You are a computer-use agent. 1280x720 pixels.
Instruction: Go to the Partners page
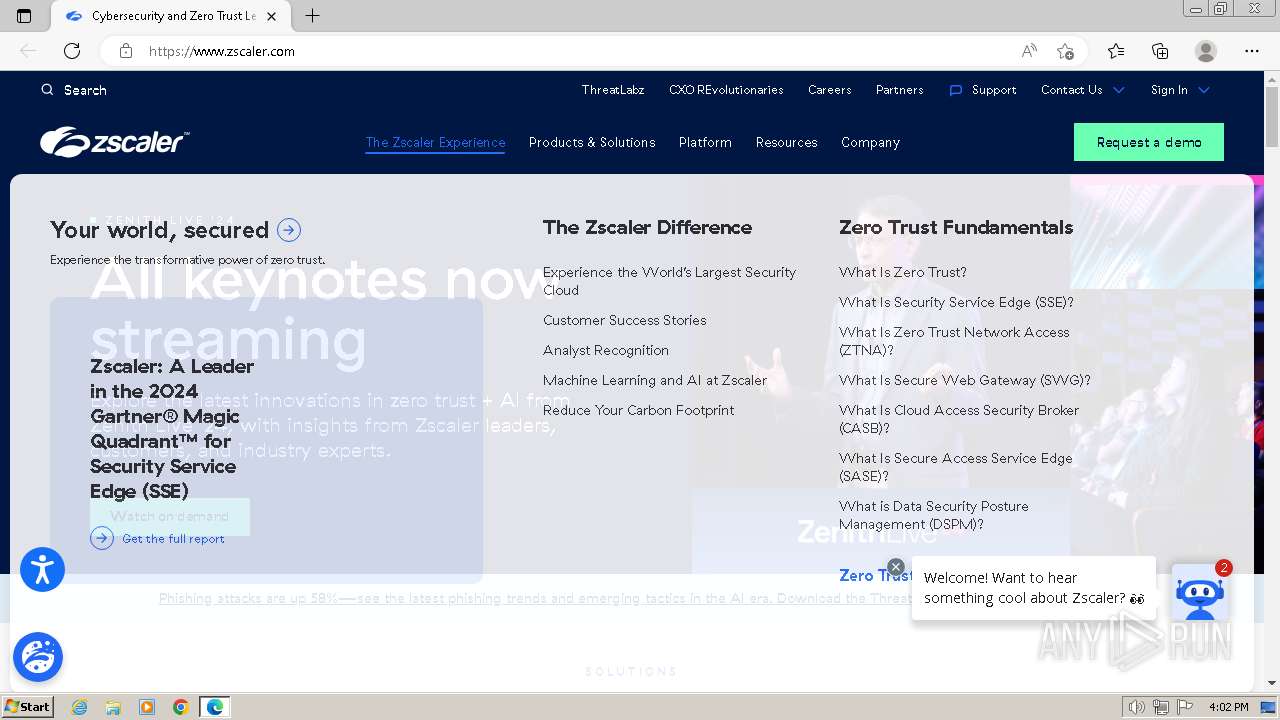[900, 90]
